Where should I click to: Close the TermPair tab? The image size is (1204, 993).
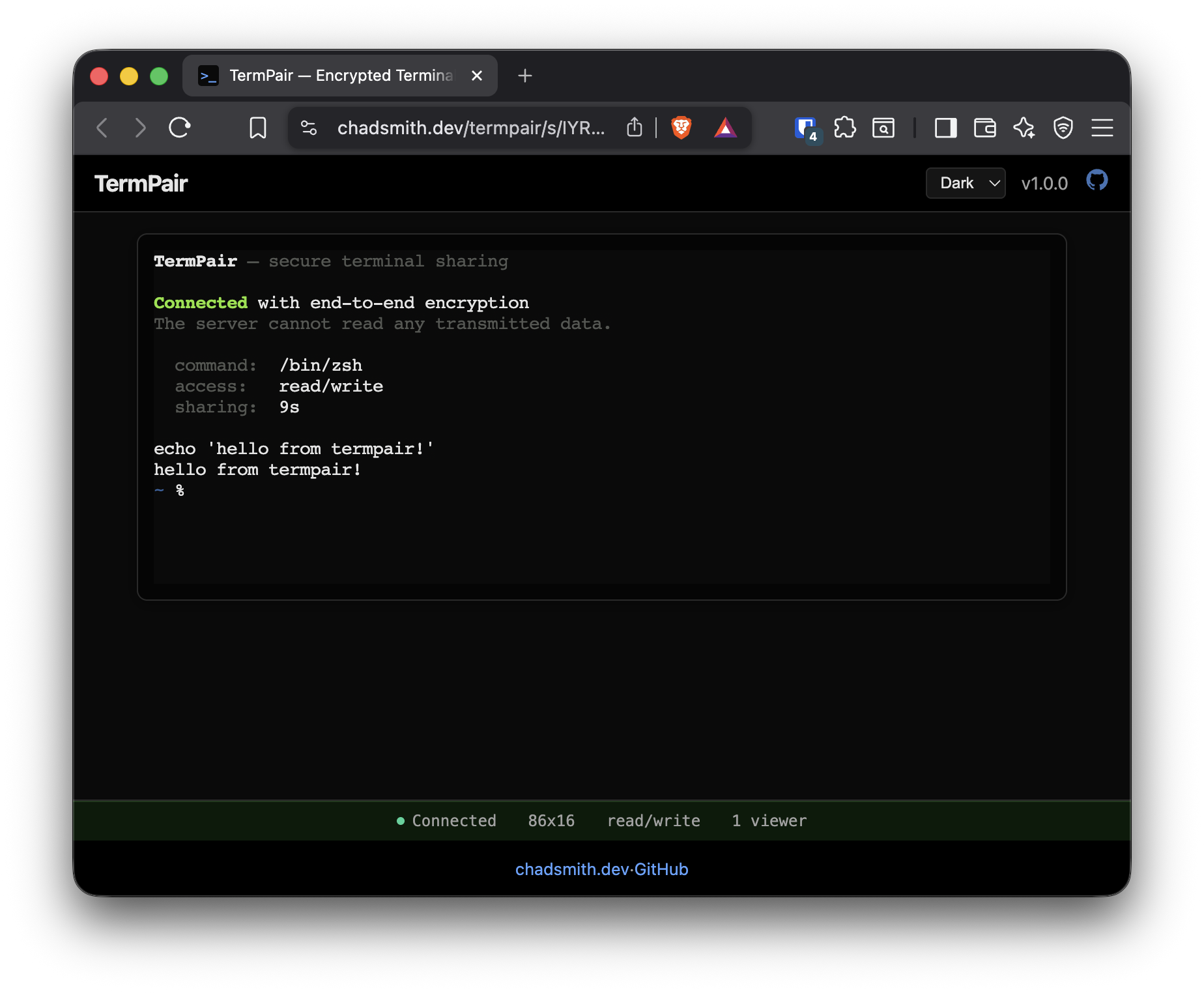[477, 76]
